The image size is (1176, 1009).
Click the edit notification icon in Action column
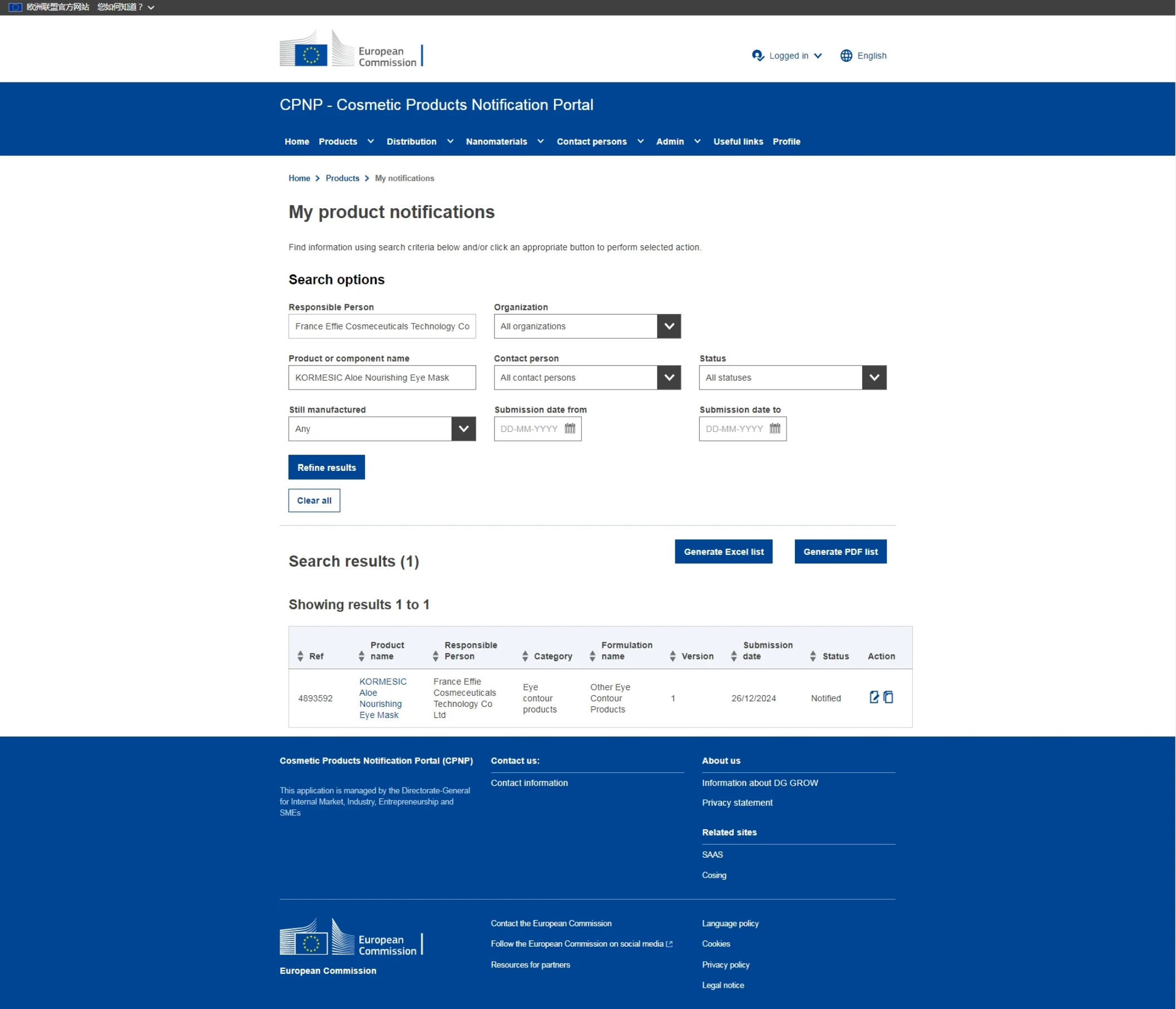tap(873, 697)
